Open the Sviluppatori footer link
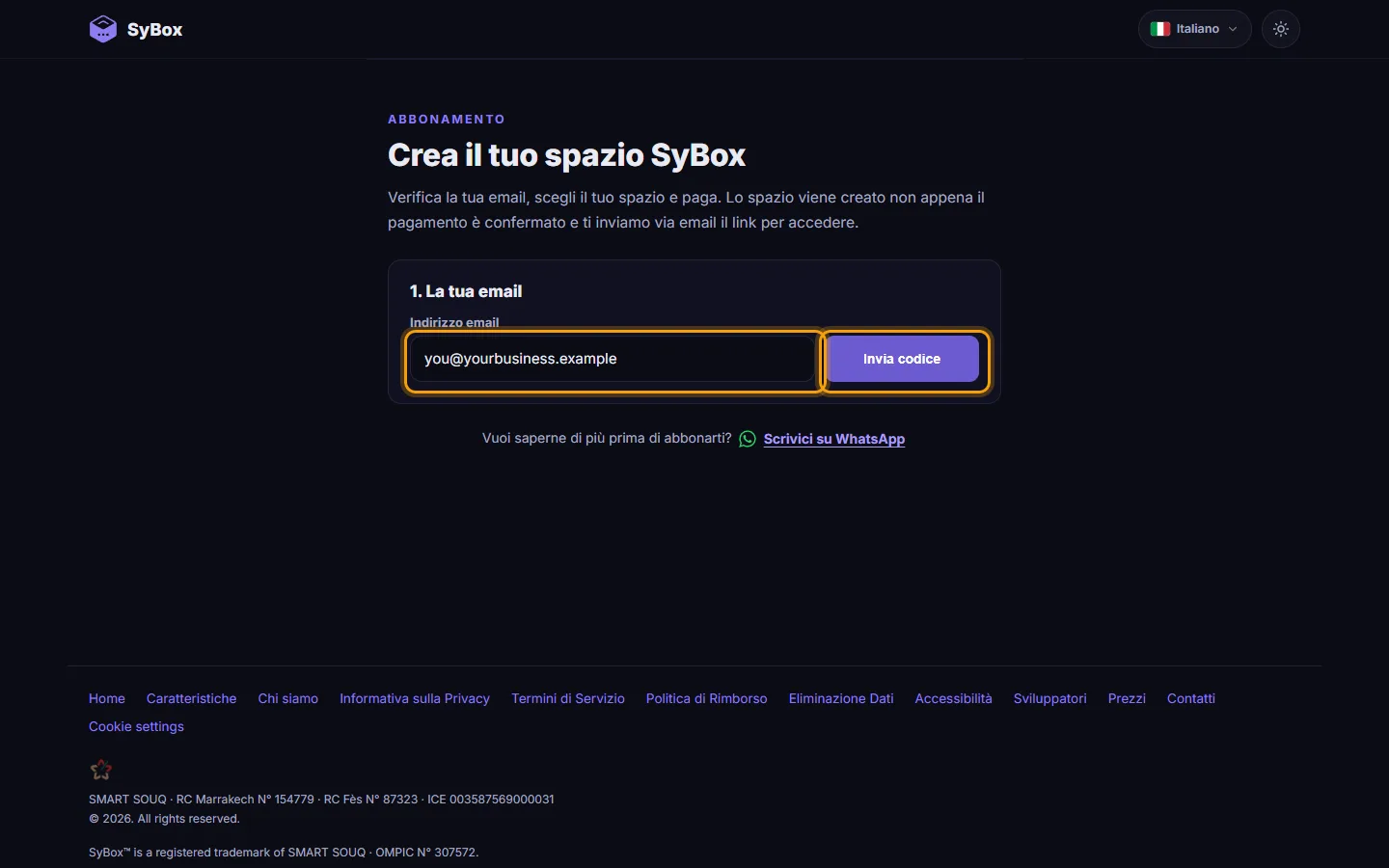 pos(1050,698)
